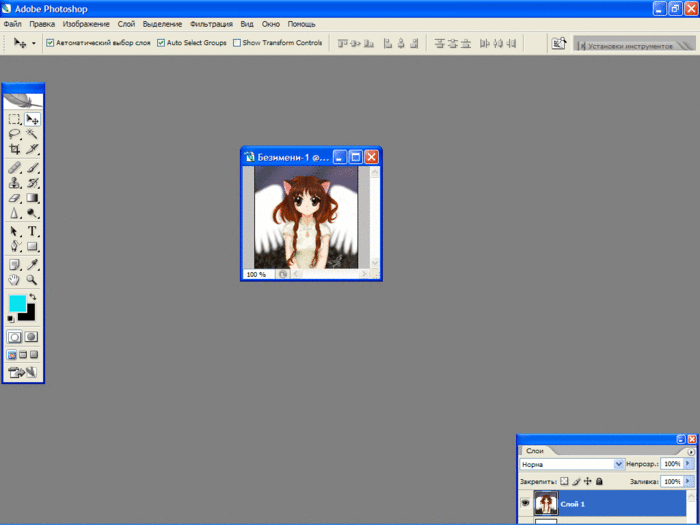Screen dimensions: 700x525
Task: Open the Файл menu
Action: coord(12,24)
